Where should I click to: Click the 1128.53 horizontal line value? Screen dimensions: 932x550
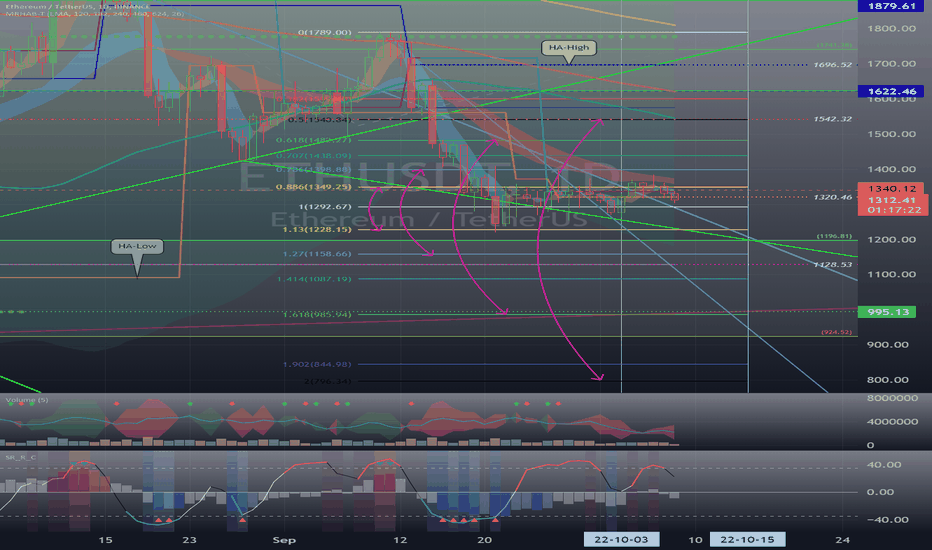[833, 265]
